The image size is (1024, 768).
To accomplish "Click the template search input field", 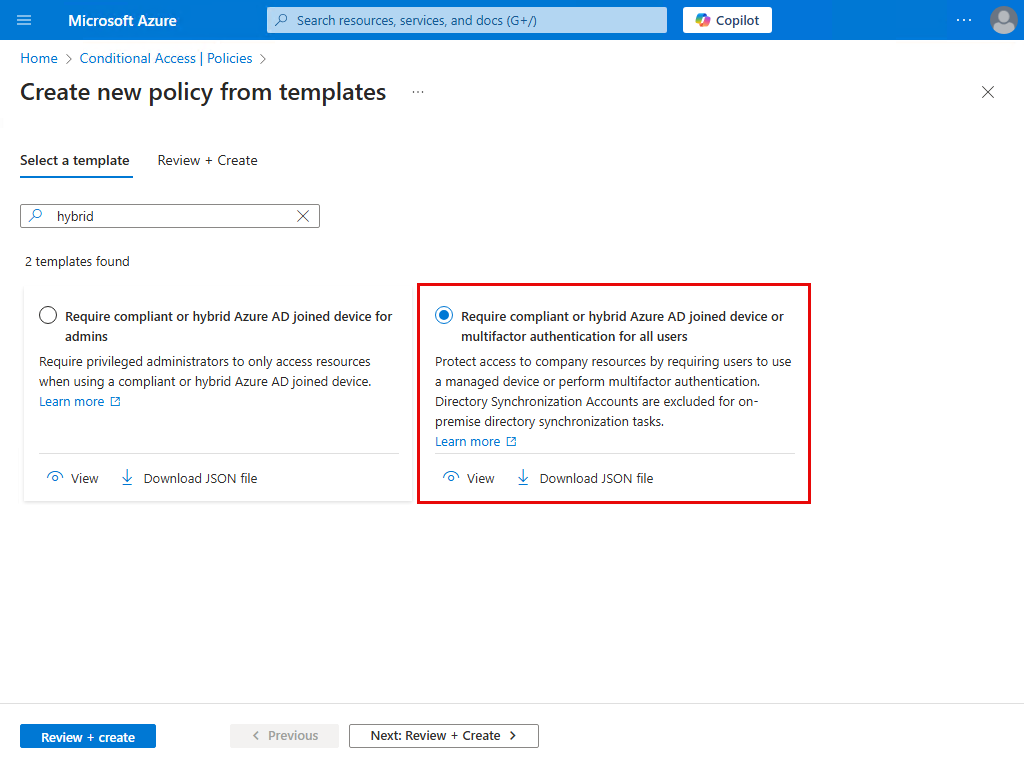I will (x=170, y=216).
